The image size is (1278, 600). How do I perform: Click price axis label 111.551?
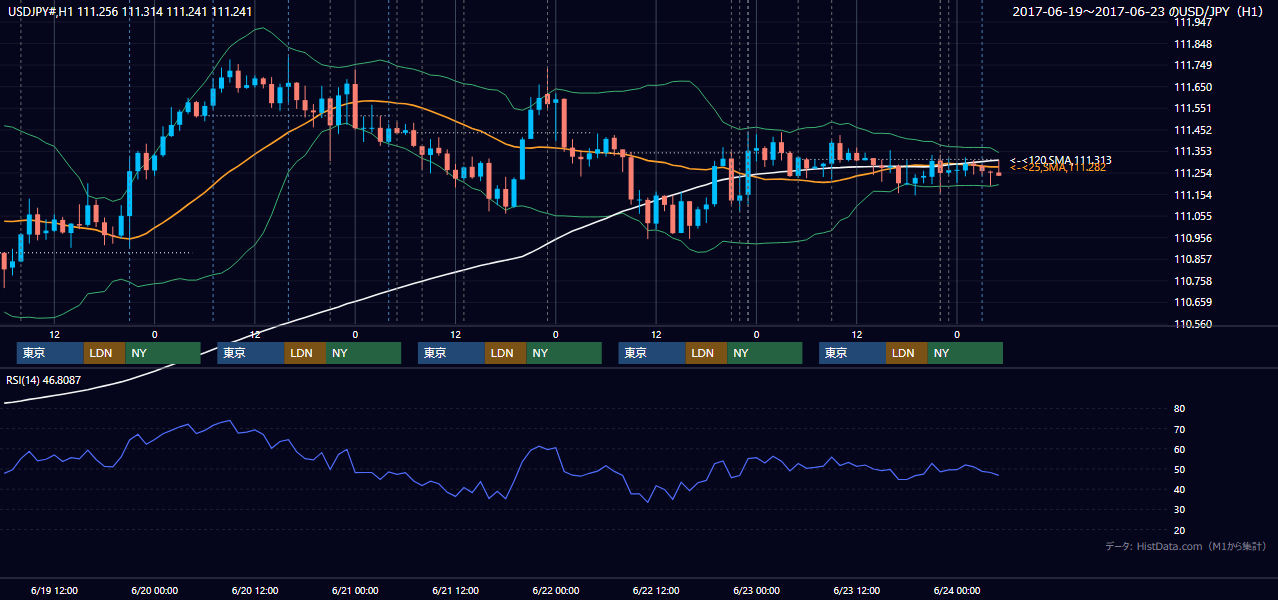coord(1192,108)
